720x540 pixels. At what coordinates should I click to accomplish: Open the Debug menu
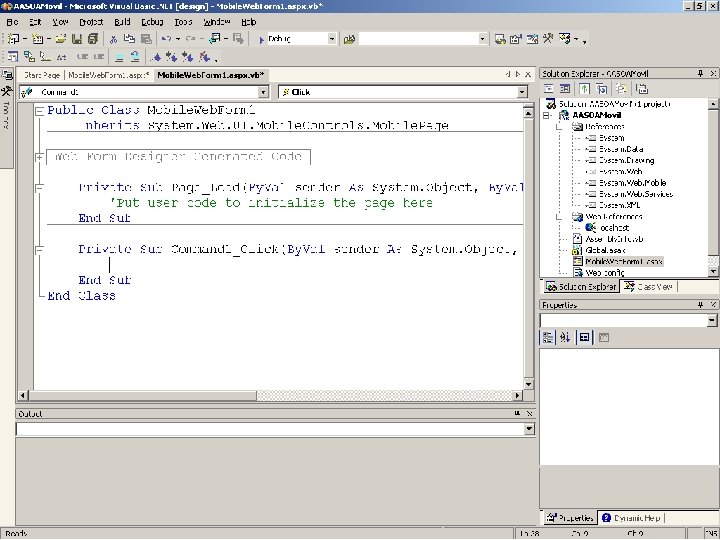(152, 22)
